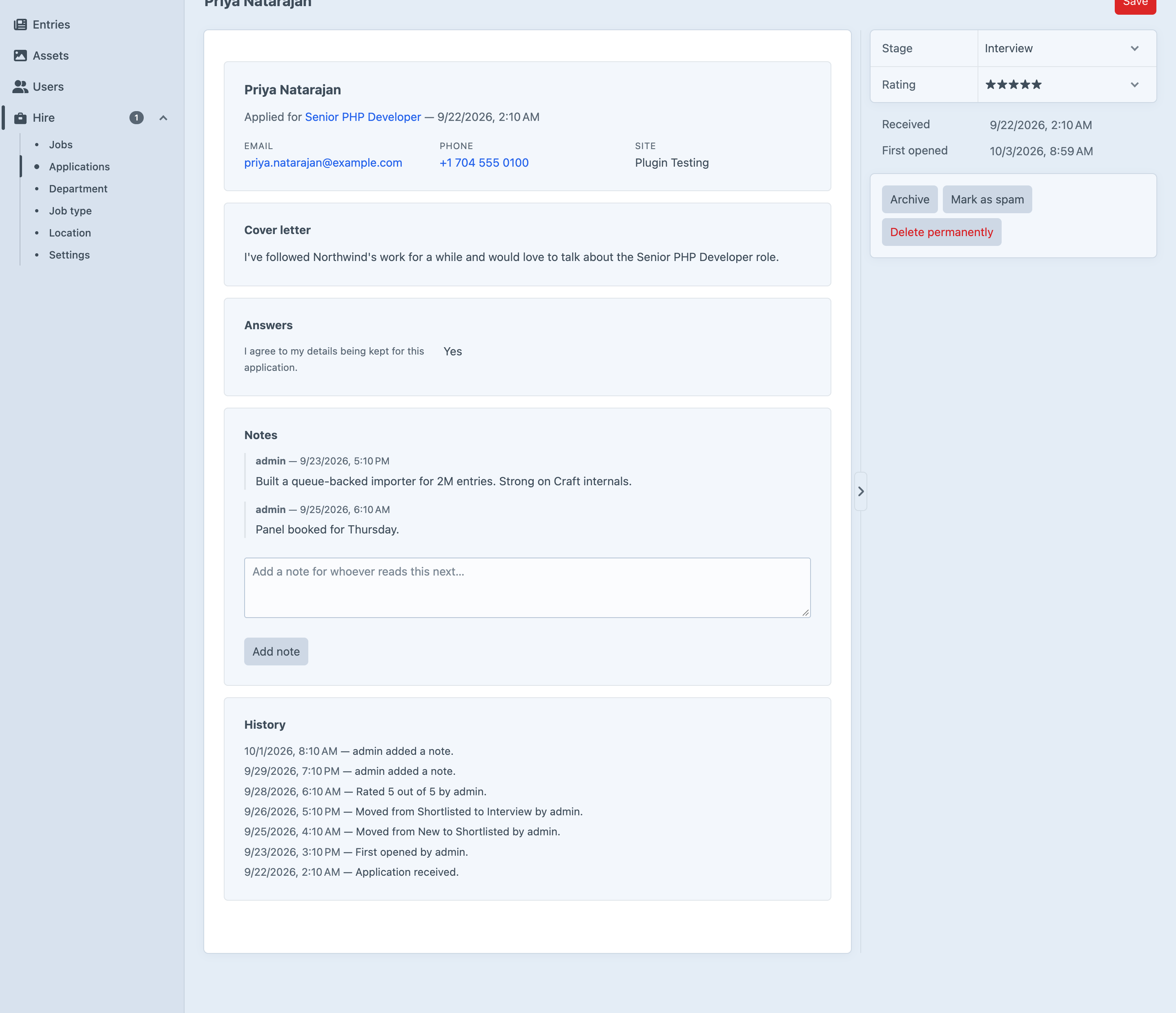
Task: Click the Rating dropdown chevron arrow
Action: pyautogui.click(x=1135, y=85)
